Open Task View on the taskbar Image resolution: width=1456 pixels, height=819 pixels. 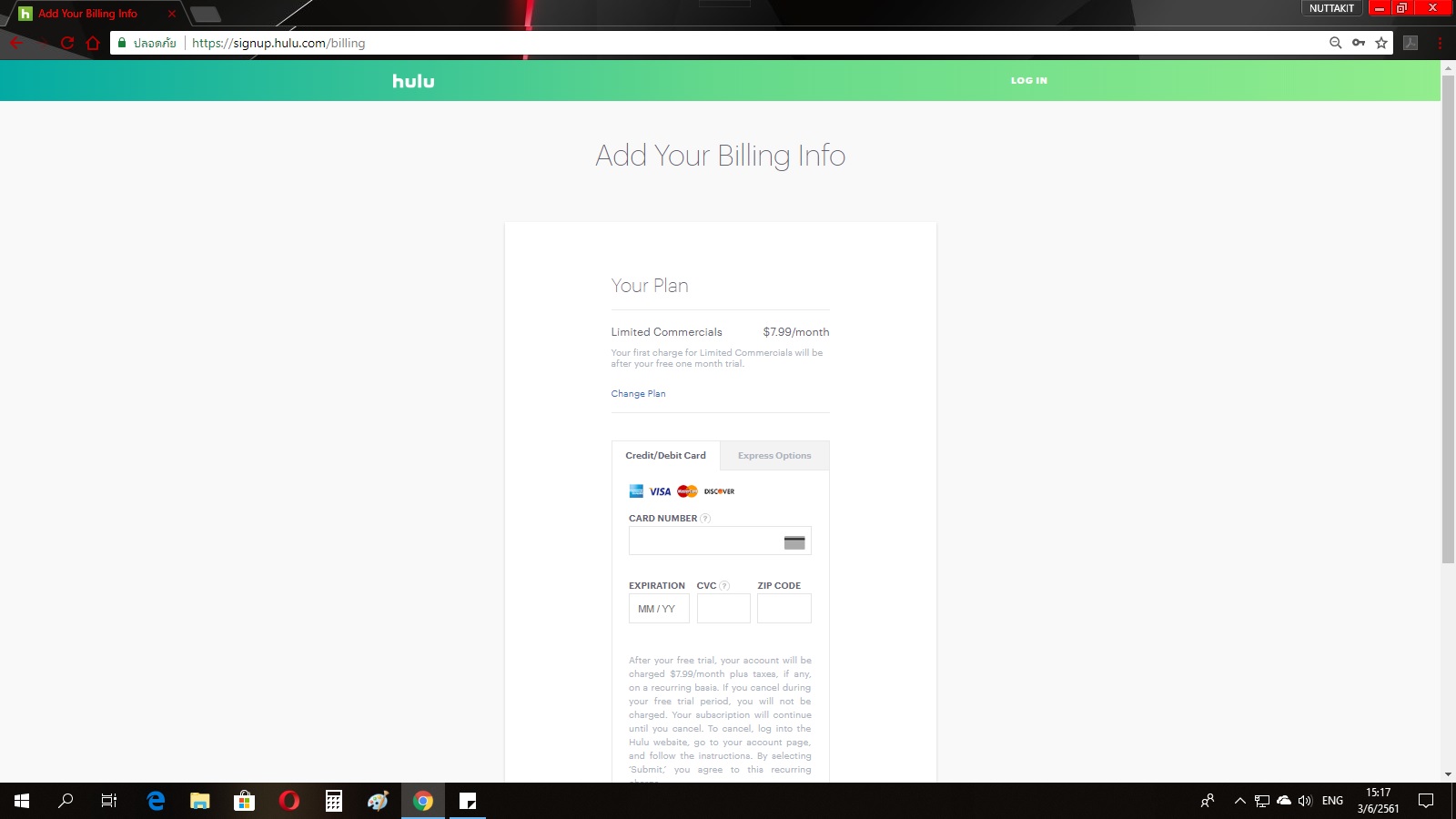(109, 801)
